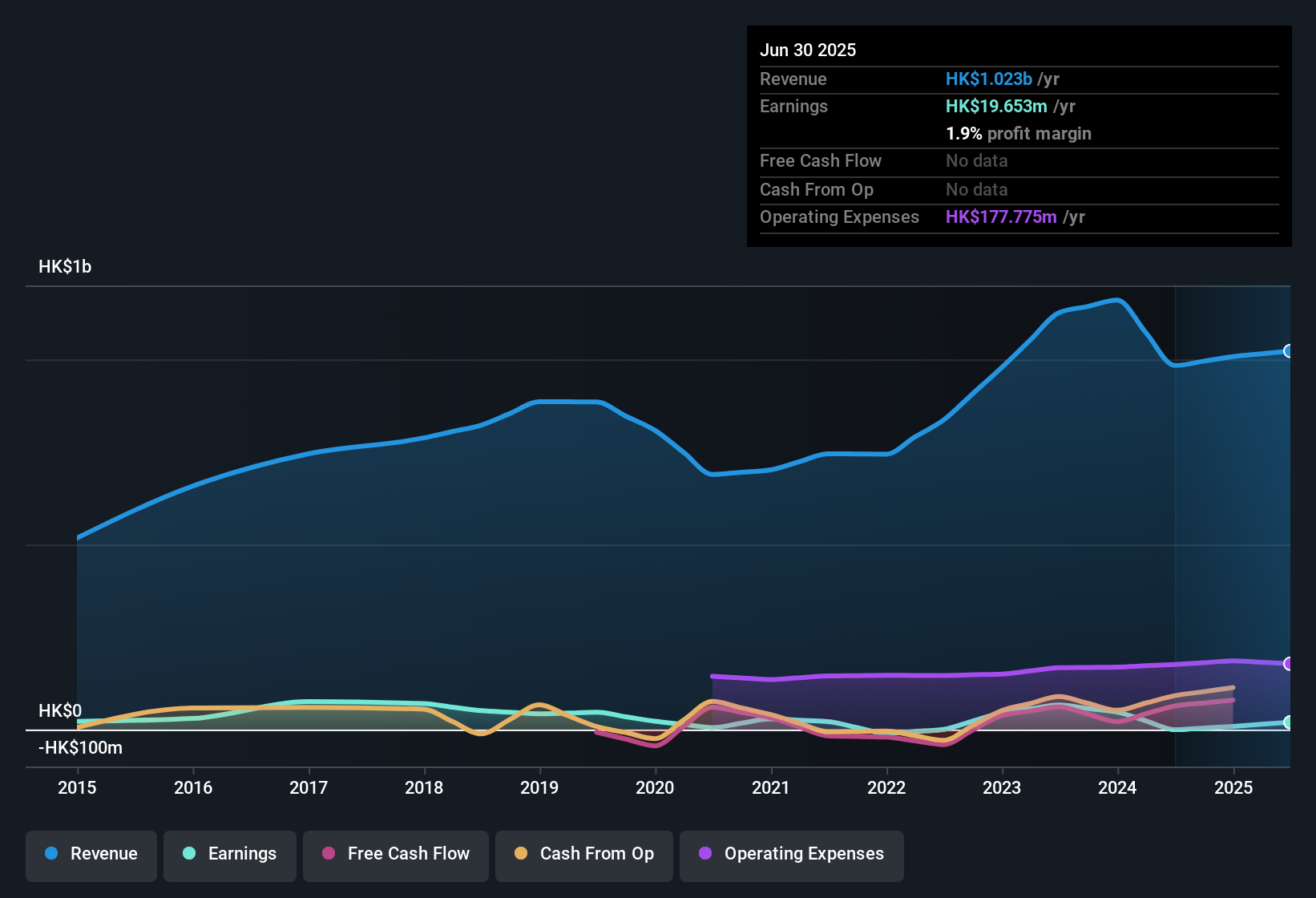Select the Revenue endpoint marker on the chart
The image size is (1316, 898).
click(x=1288, y=351)
